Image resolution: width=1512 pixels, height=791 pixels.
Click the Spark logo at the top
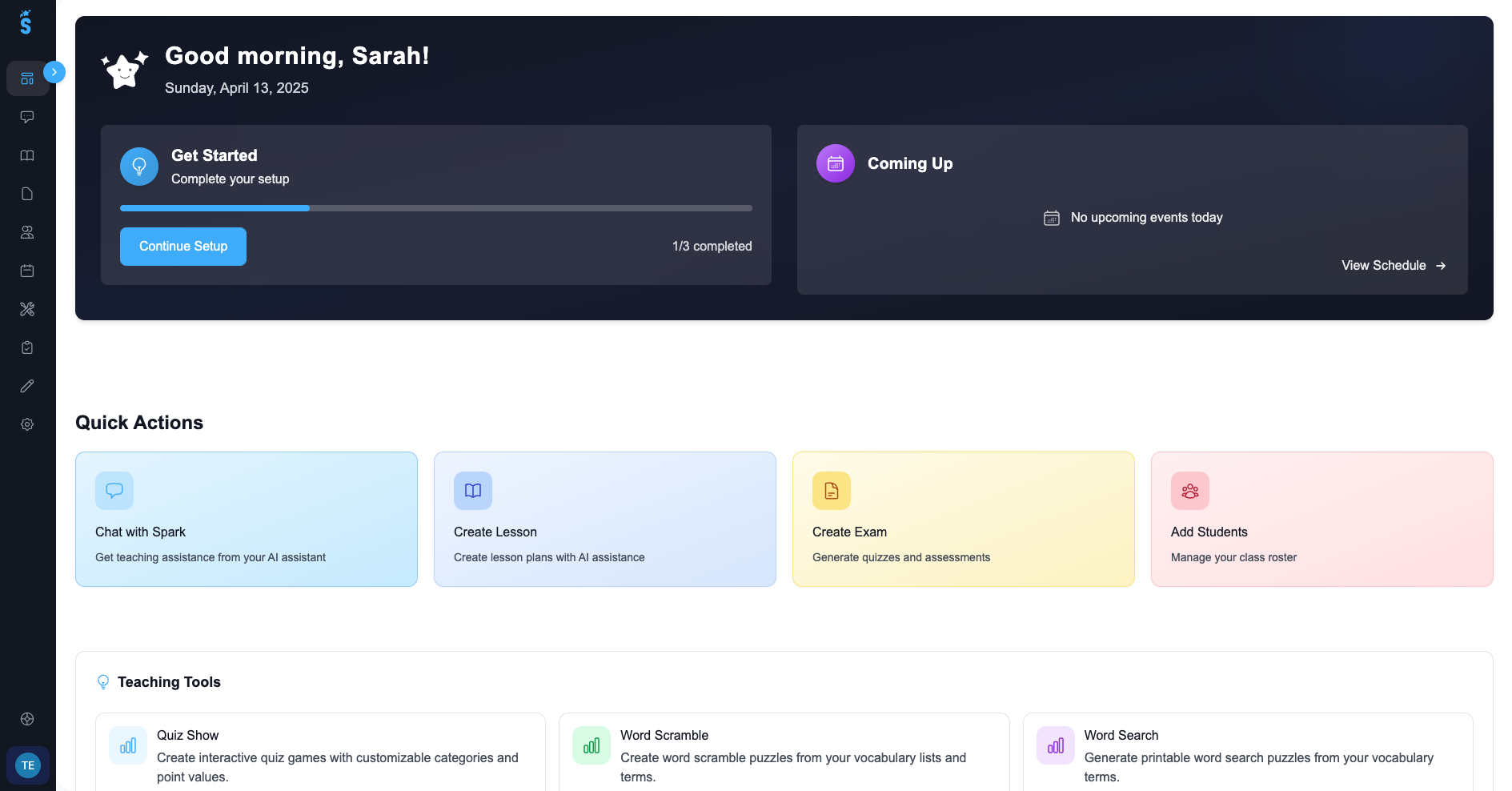click(27, 22)
